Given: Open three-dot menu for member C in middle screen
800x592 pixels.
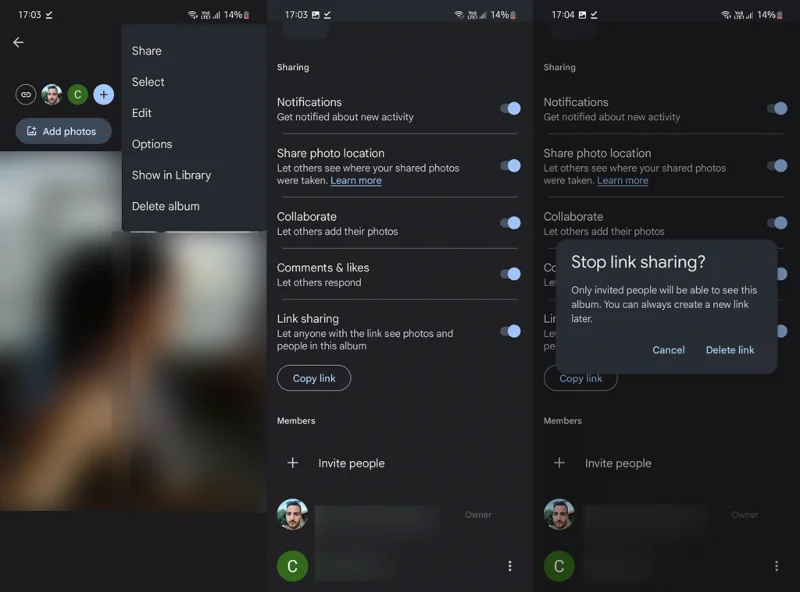Looking at the screenshot, I should [x=510, y=566].
